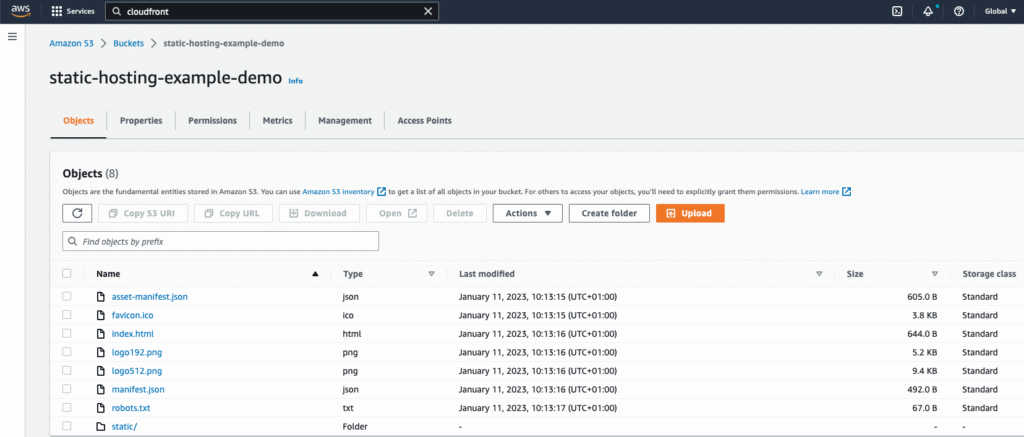Click the Create folder button
The image size is (1024, 437).
(x=609, y=213)
